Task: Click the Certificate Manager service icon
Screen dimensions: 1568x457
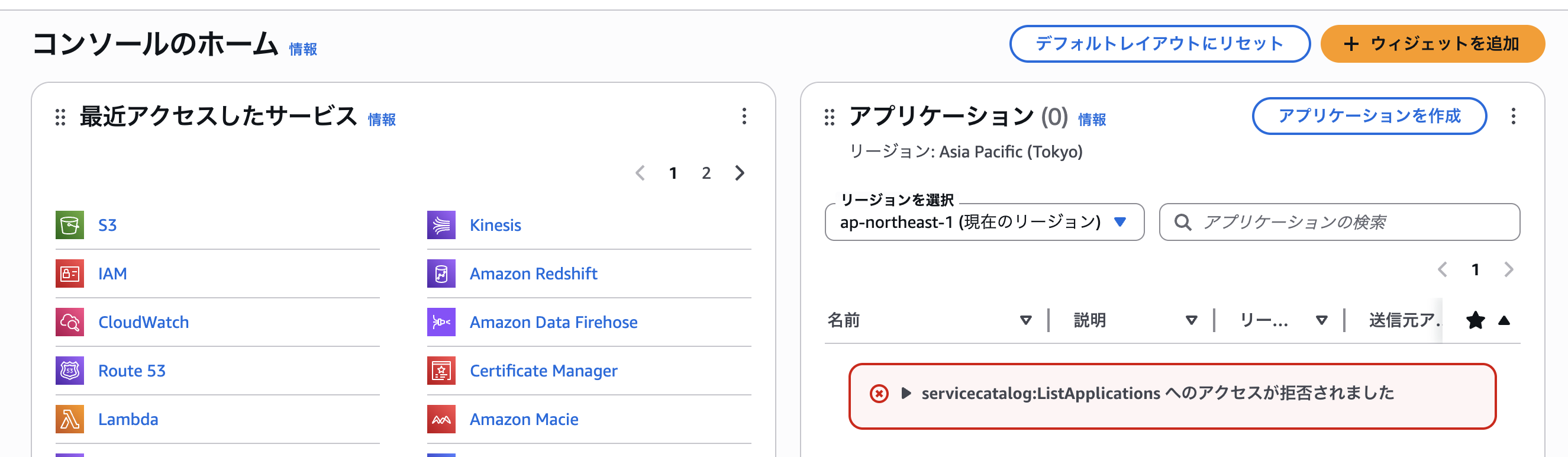Action: point(440,371)
